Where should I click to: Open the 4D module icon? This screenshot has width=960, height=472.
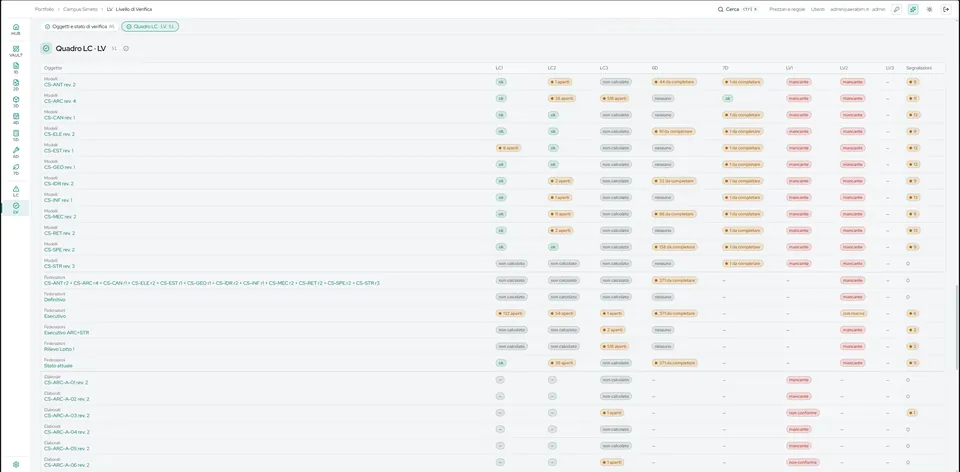(x=16, y=118)
